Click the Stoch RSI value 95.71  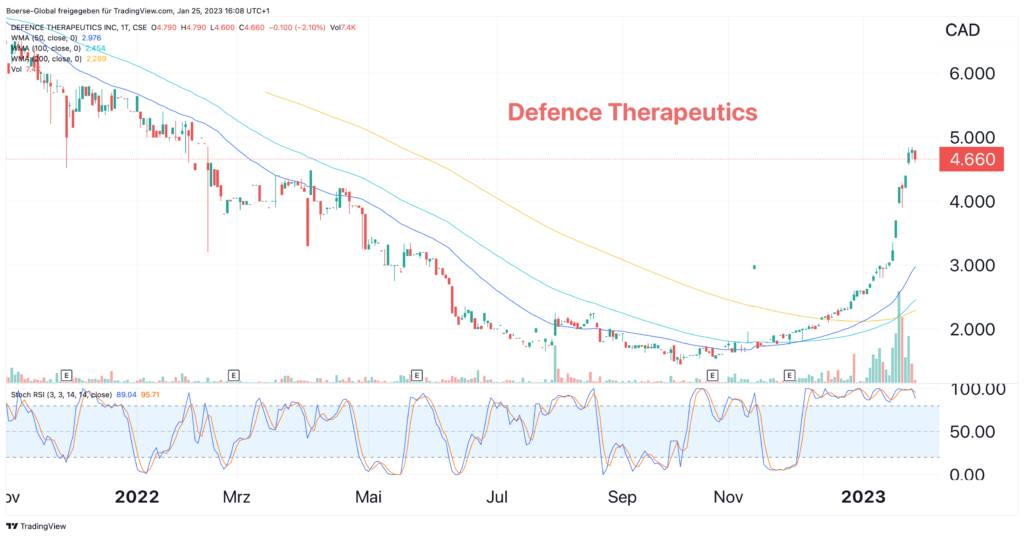pos(150,395)
